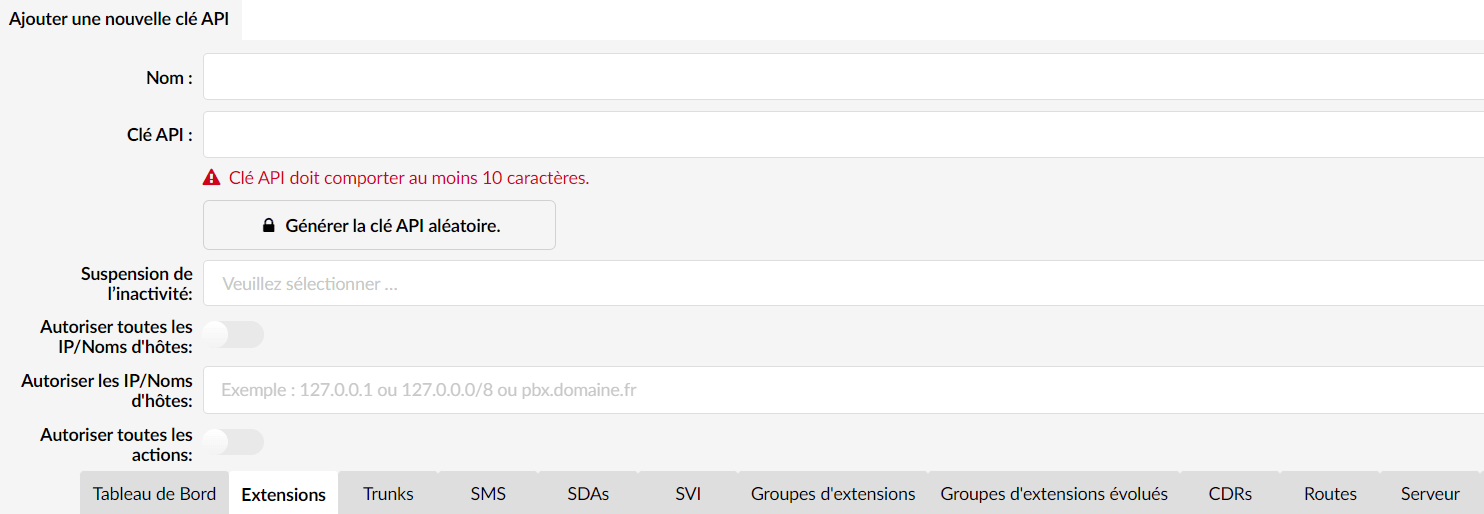Image resolution: width=1484 pixels, height=514 pixels.
Task: Switch to Groupes d'extensions évolués tab
Action: pyautogui.click(x=1054, y=493)
